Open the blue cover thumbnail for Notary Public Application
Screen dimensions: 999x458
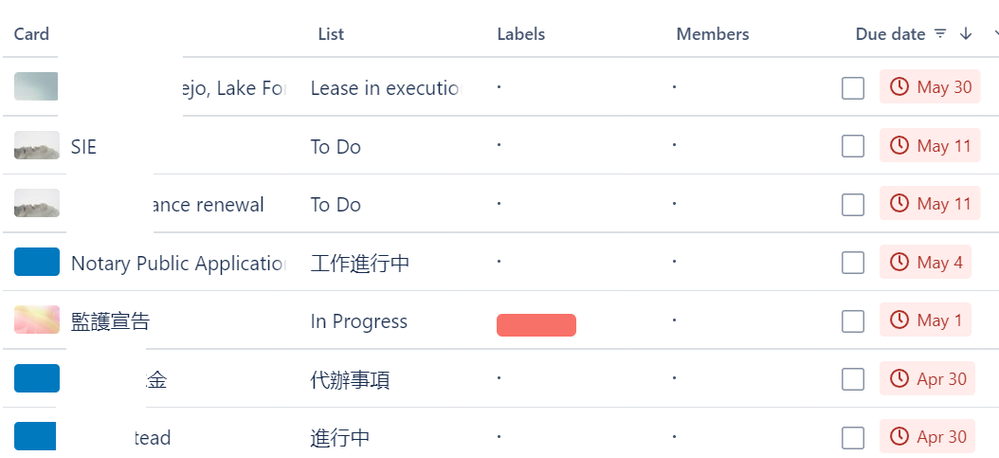point(37,262)
